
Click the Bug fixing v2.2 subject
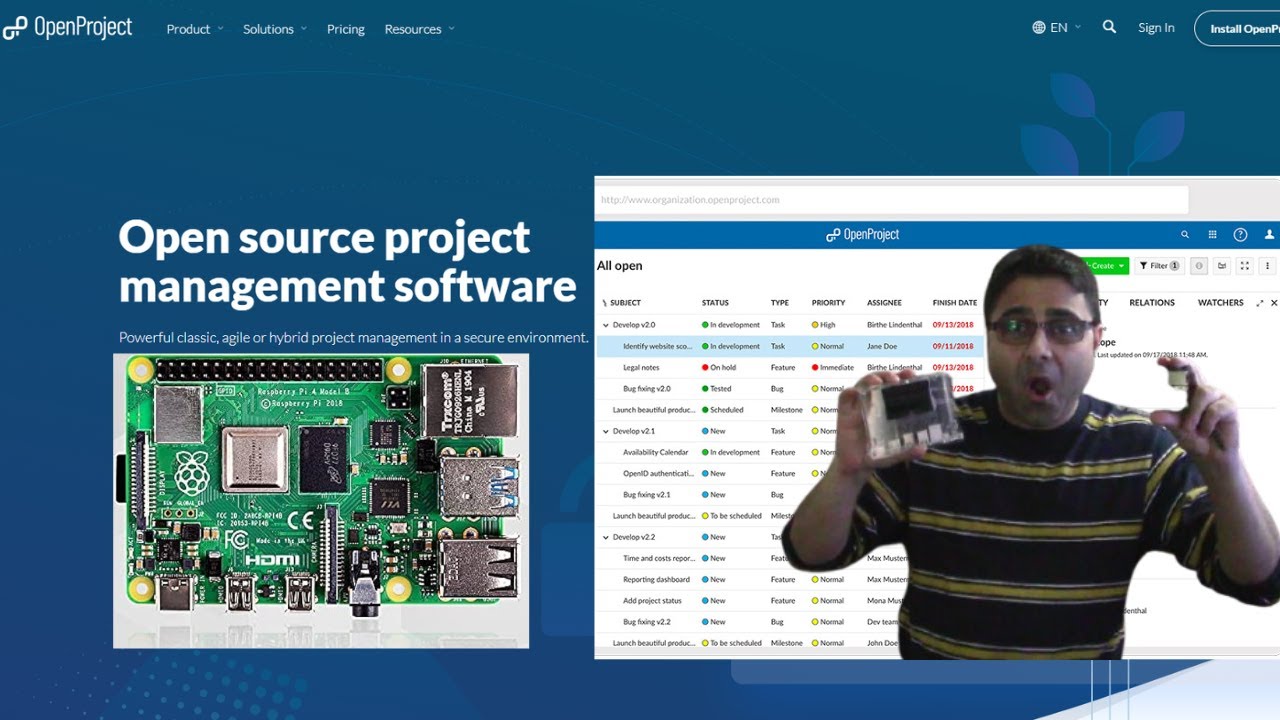pyautogui.click(x=647, y=622)
